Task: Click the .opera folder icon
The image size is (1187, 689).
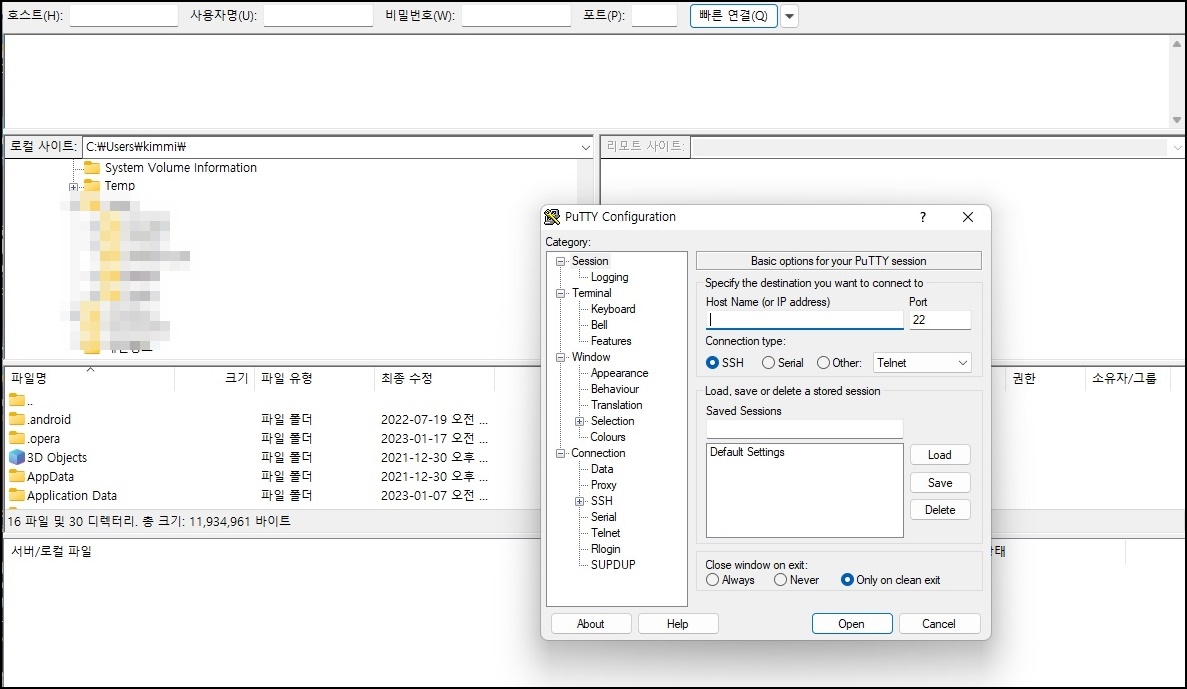Action: (17, 438)
